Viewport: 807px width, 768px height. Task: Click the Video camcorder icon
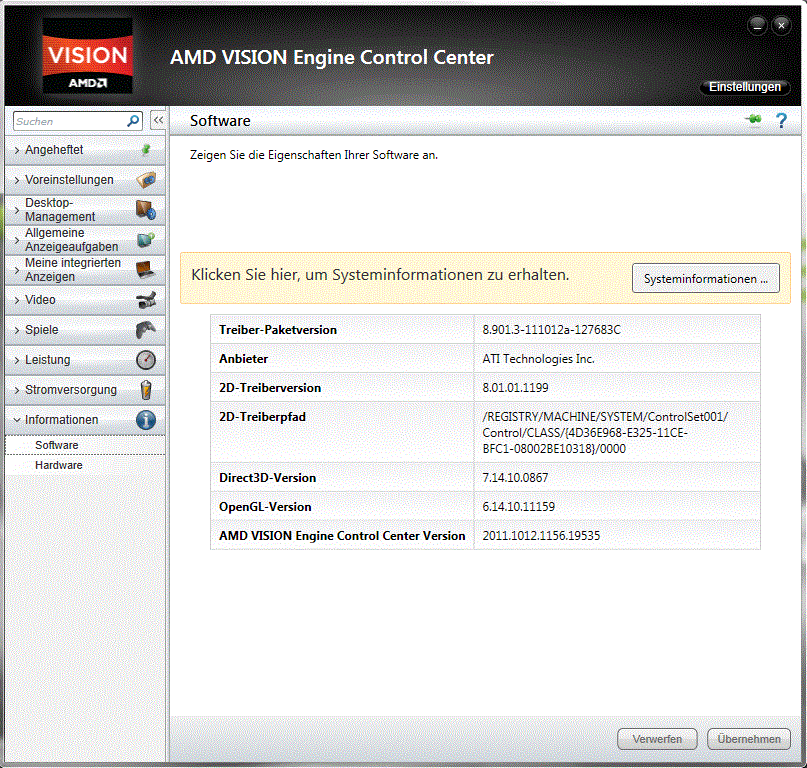(146, 300)
